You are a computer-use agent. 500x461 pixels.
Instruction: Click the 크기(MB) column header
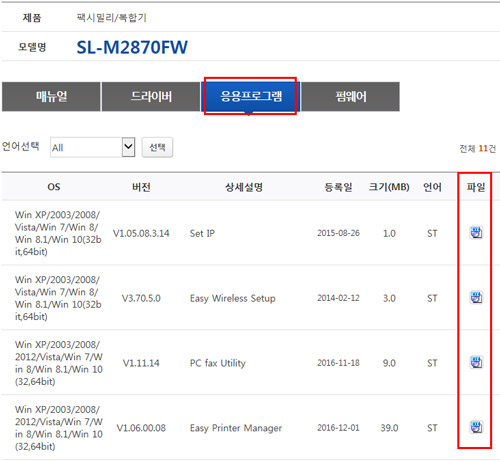(x=389, y=187)
